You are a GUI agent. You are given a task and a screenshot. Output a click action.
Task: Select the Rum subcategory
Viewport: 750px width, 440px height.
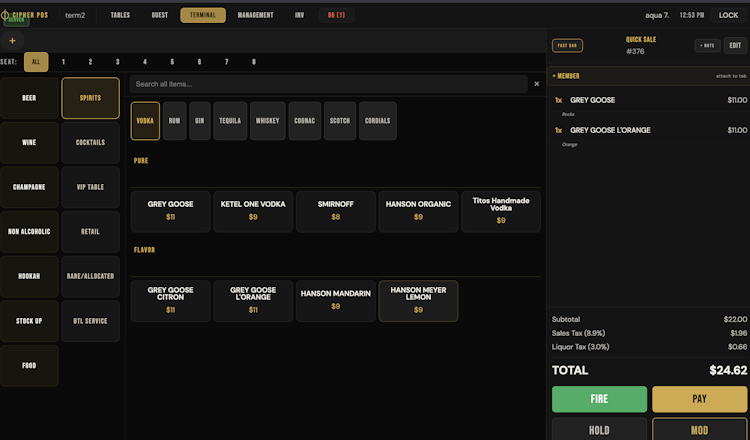point(175,121)
